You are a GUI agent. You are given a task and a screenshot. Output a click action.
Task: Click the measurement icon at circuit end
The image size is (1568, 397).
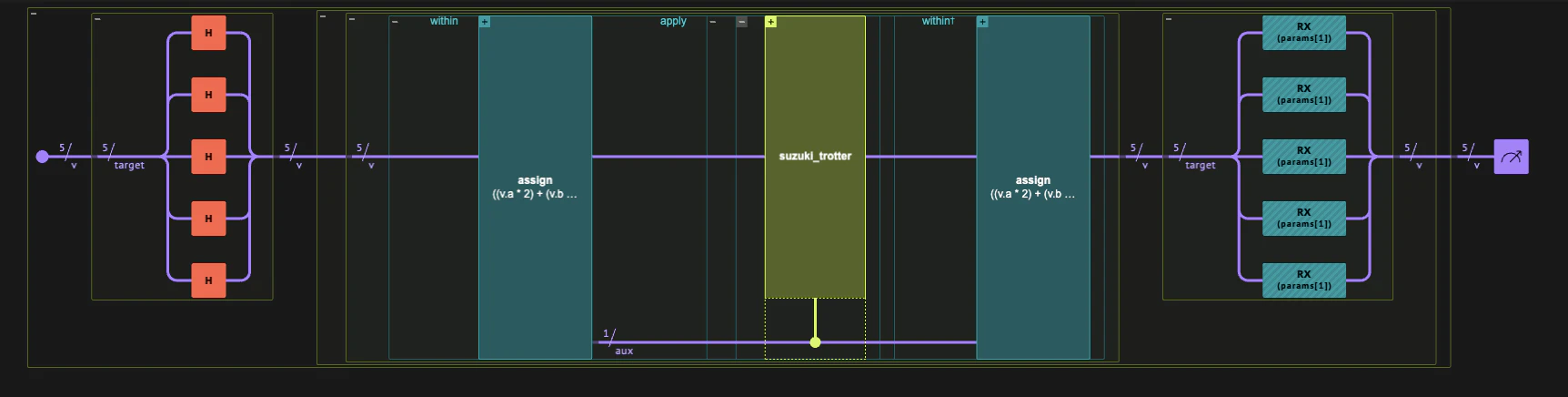[x=1511, y=157]
